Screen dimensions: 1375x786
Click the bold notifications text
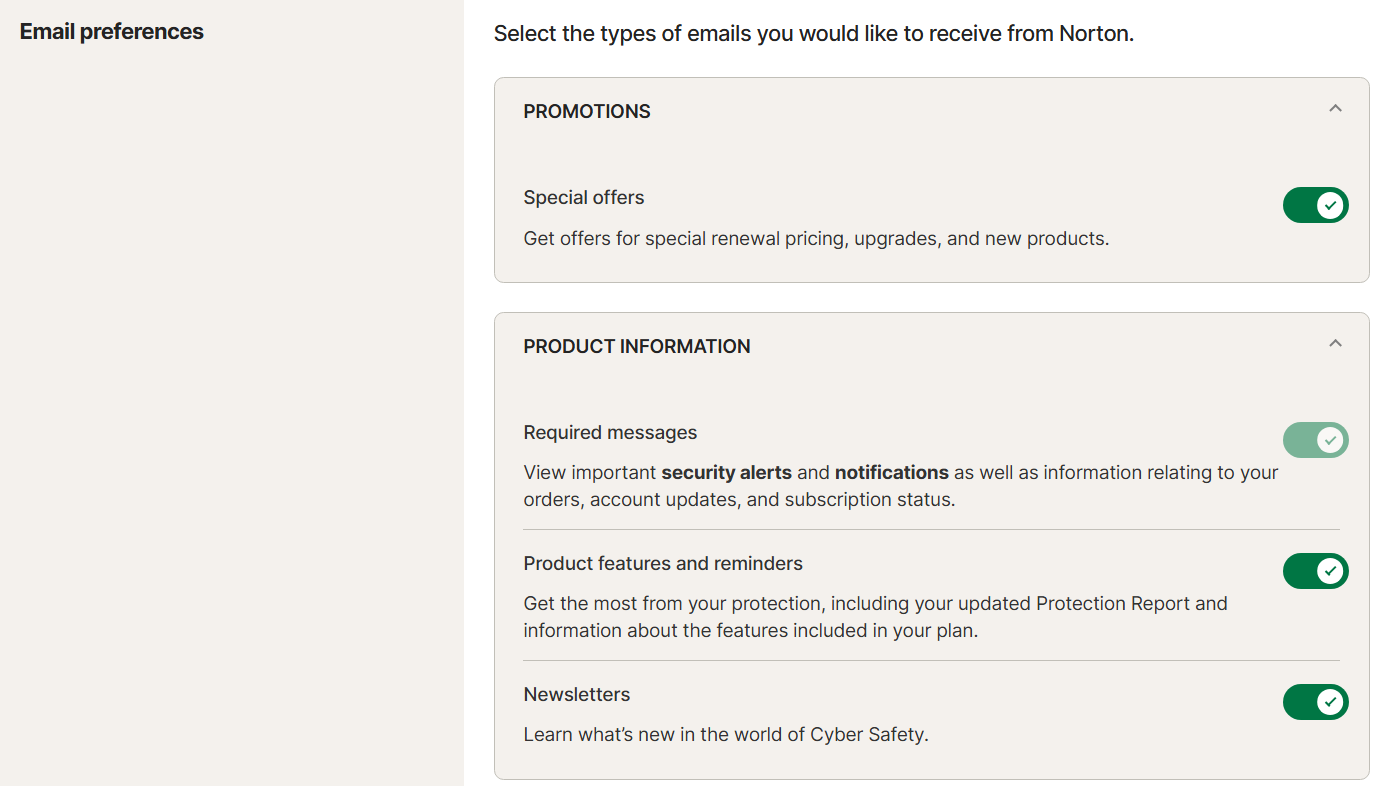click(x=891, y=472)
